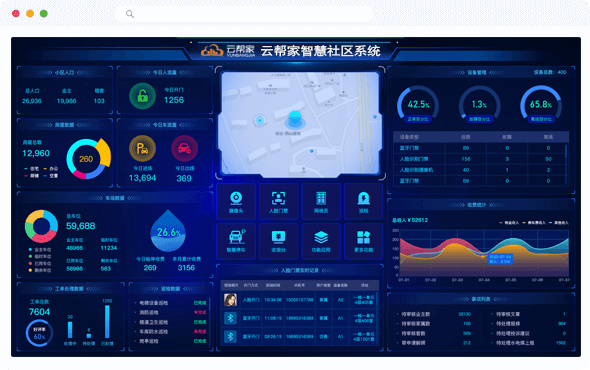The width and height of the screenshot is (590, 370).
Task: Open the 功能应用 layers tile
Action: (321, 241)
